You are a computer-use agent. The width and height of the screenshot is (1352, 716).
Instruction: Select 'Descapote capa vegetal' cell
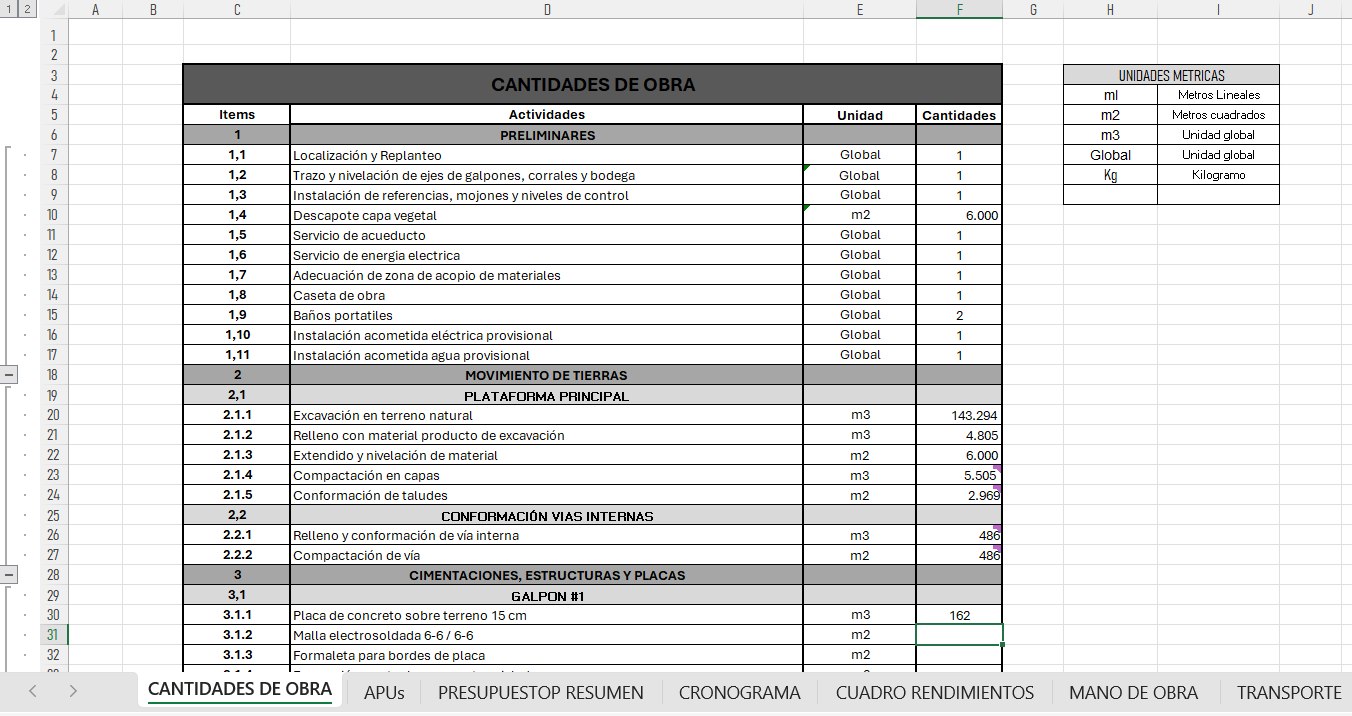pos(547,215)
